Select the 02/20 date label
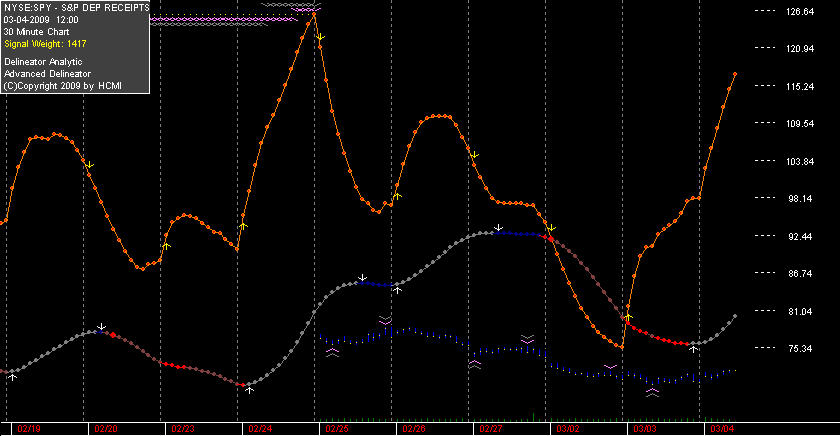840x436 pixels. coord(106,429)
